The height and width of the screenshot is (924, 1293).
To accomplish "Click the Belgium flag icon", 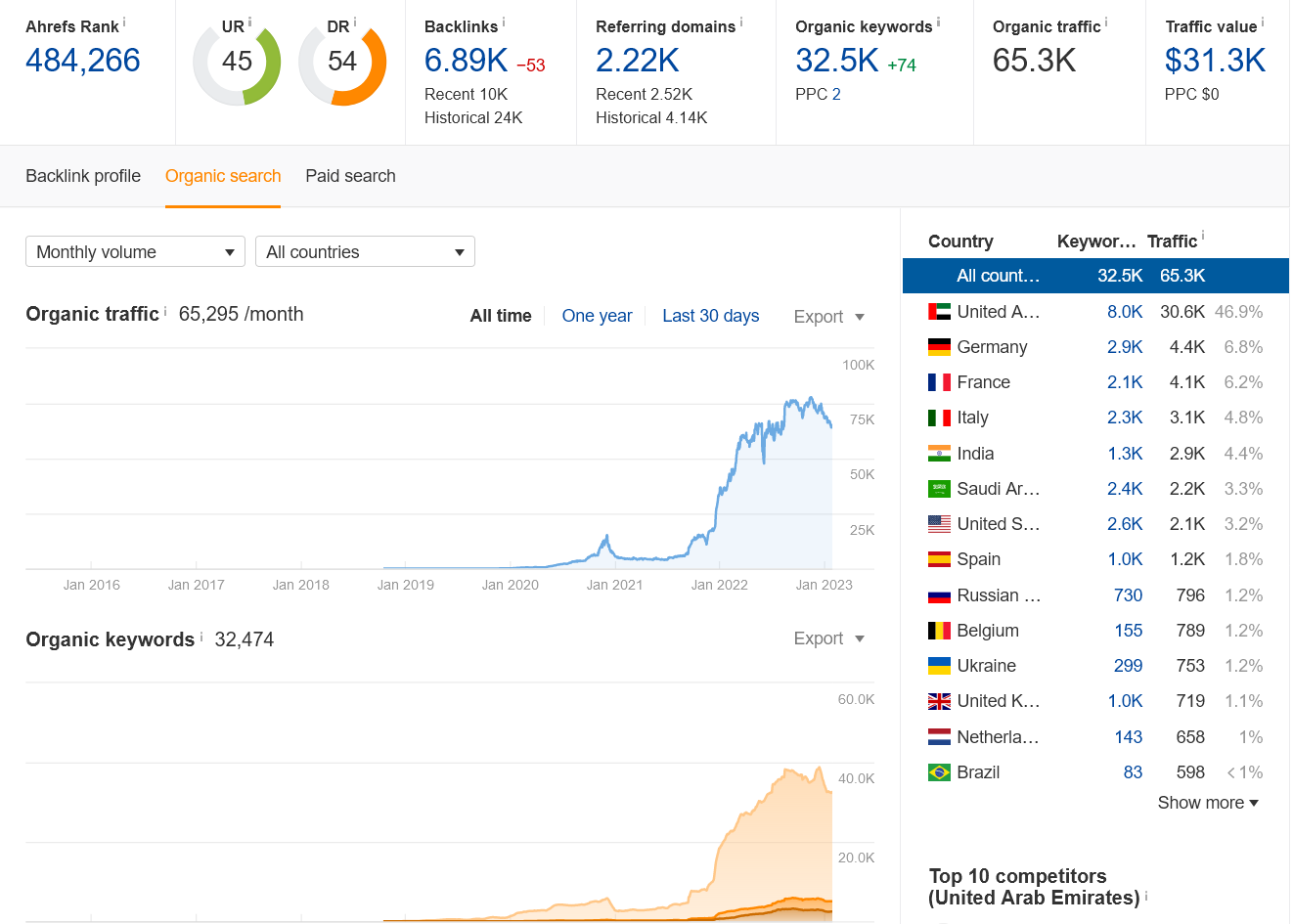I will coord(939,631).
